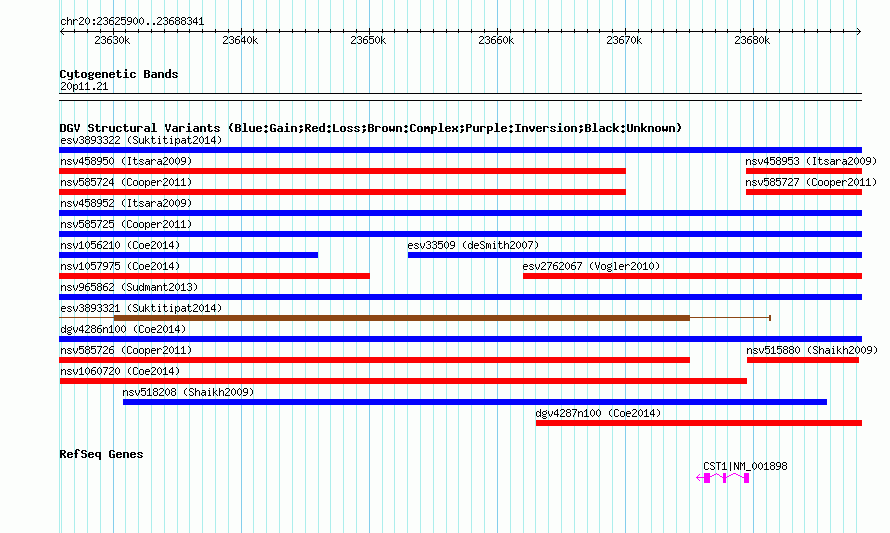Click the blue nsv1056210 gain bar
This screenshot has width=890, height=533.
pyautogui.click(x=188, y=255)
